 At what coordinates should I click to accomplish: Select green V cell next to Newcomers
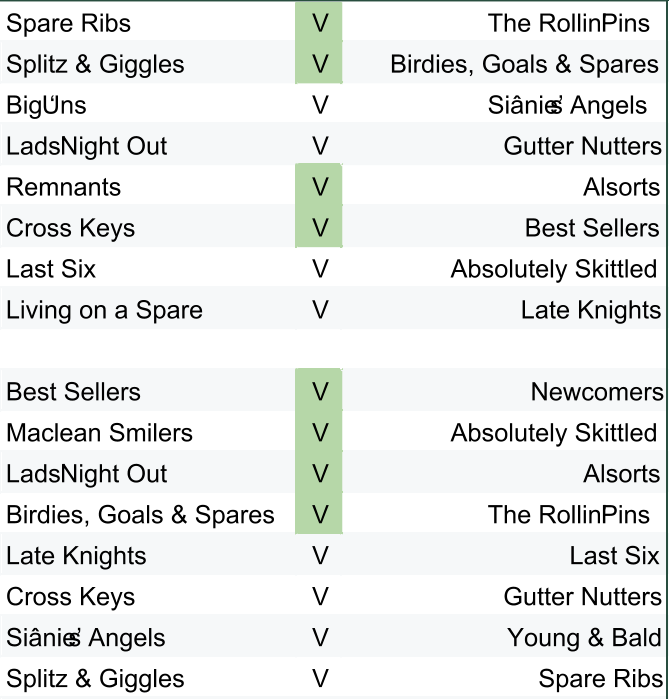pyautogui.click(x=319, y=392)
